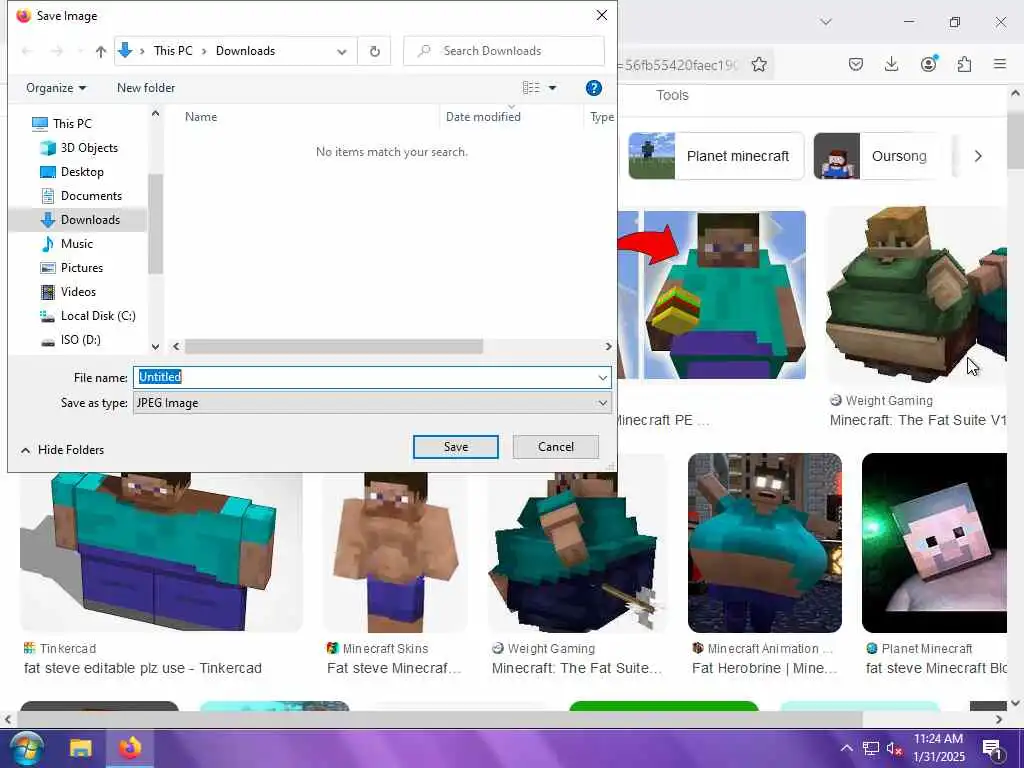
Task: Cancel the Save Image dialog
Action: [556, 447]
